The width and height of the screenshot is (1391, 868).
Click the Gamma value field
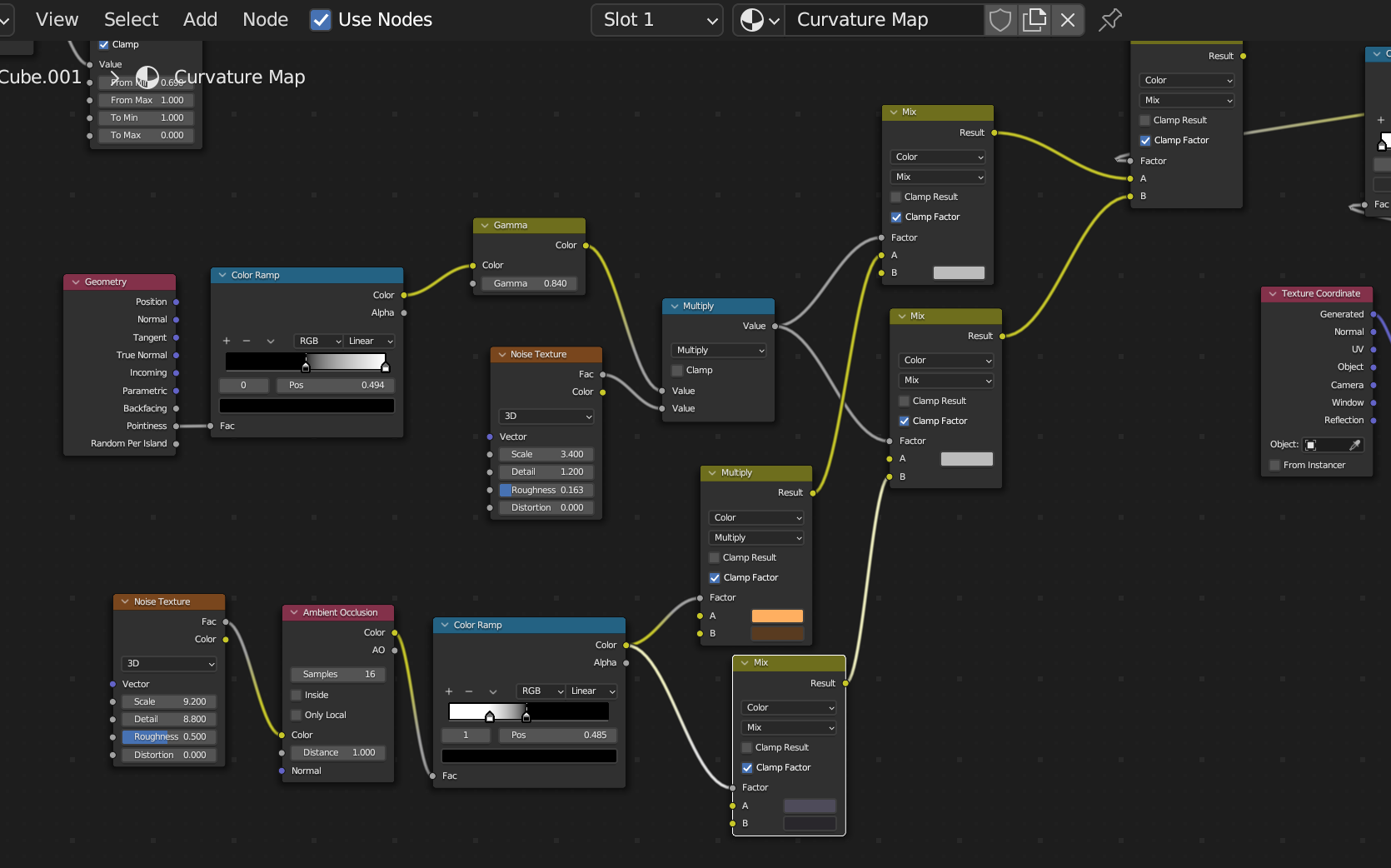pos(530,283)
